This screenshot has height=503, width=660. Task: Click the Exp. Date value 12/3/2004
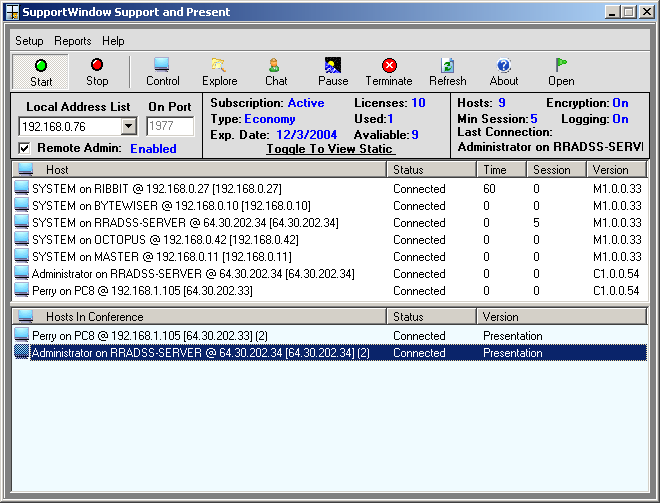pos(306,135)
